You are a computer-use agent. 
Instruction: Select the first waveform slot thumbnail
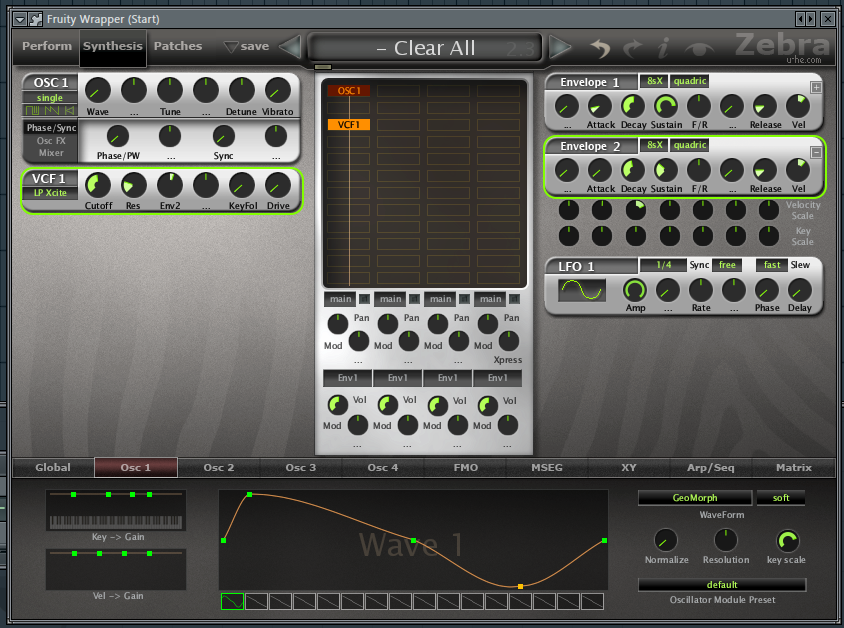(x=233, y=602)
